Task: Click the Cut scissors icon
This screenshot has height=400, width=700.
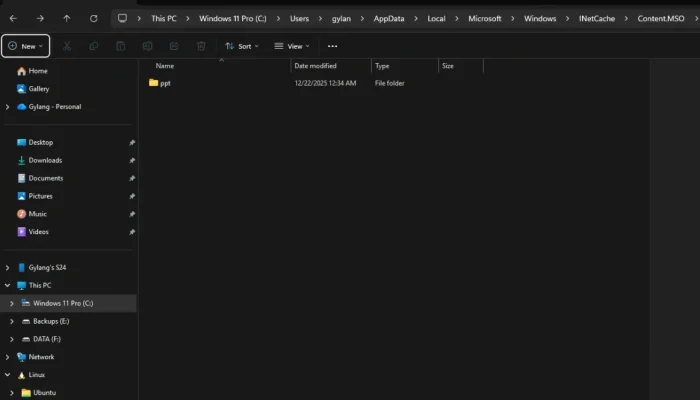Action: [x=67, y=46]
